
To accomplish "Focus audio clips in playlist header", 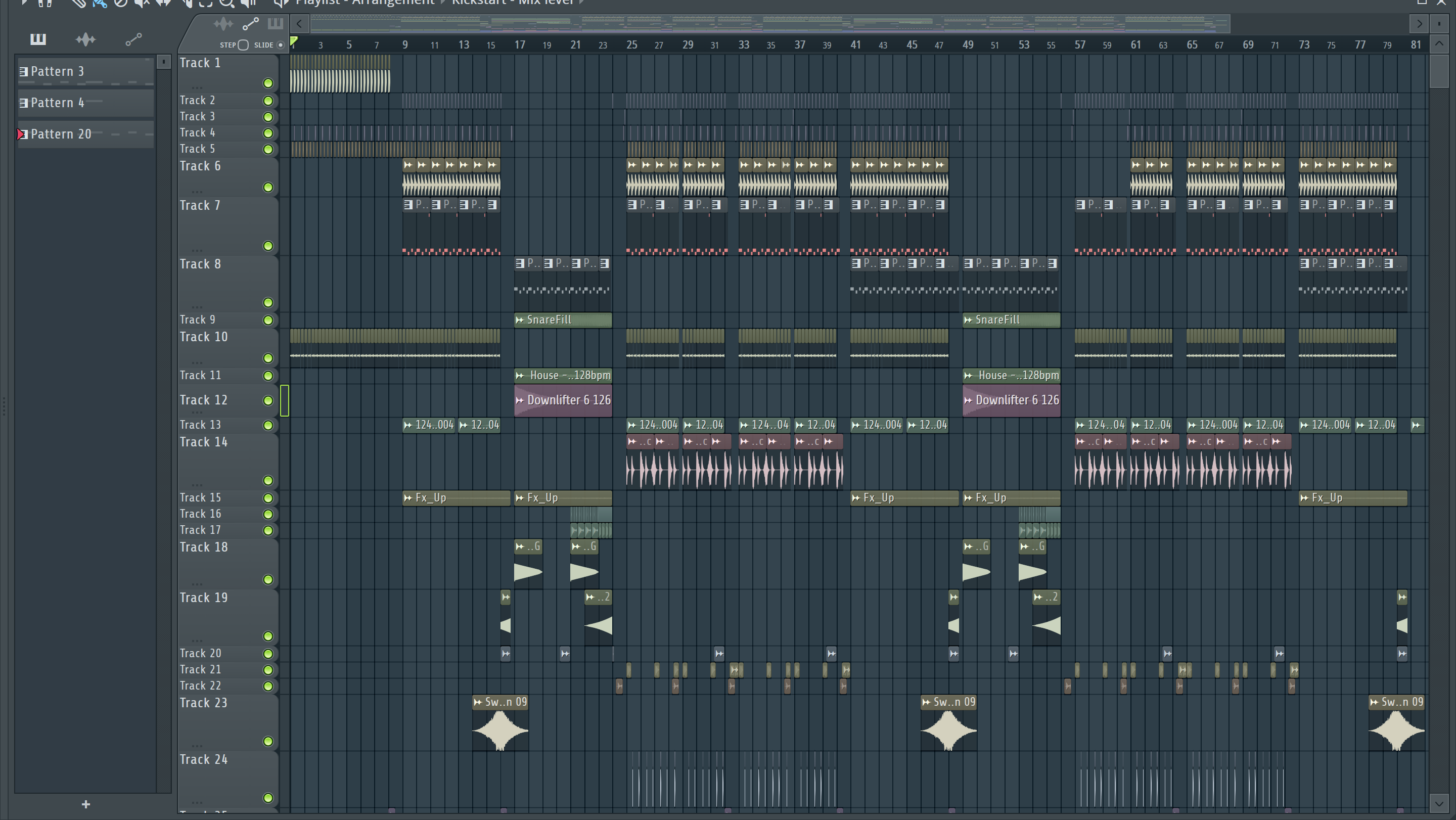I will pos(222,24).
